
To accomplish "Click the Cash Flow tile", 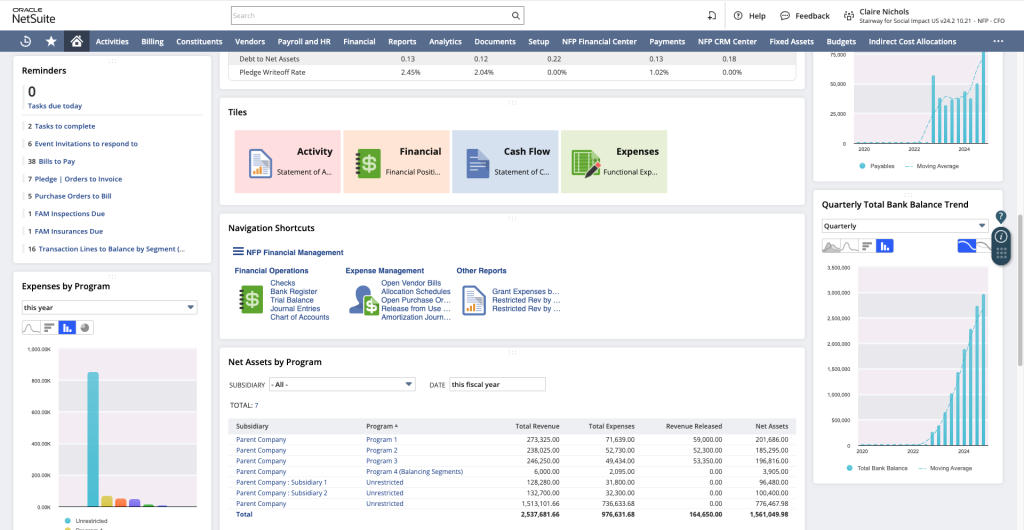I will pos(505,161).
